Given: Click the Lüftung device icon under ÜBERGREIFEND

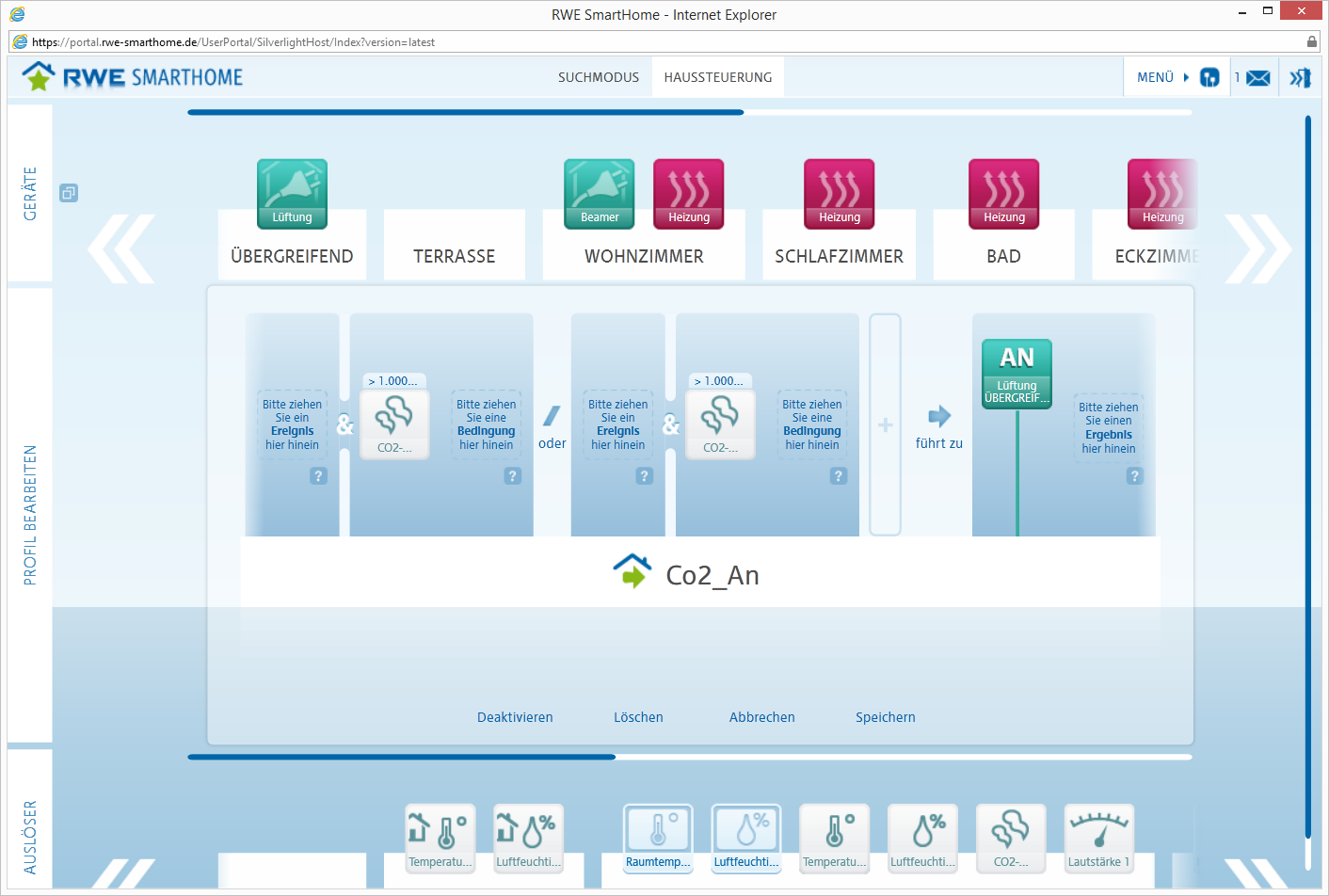Looking at the screenshot, I should [292, 193].
